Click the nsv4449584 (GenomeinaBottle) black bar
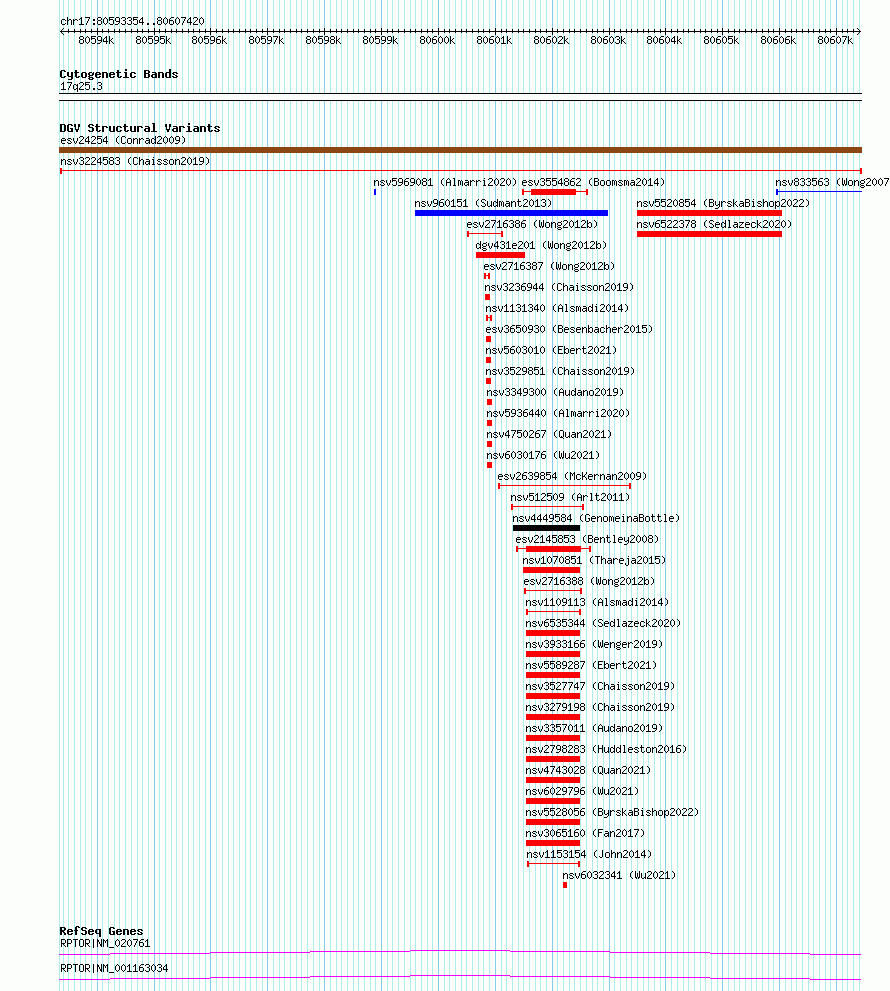 [x=546, y=528]
